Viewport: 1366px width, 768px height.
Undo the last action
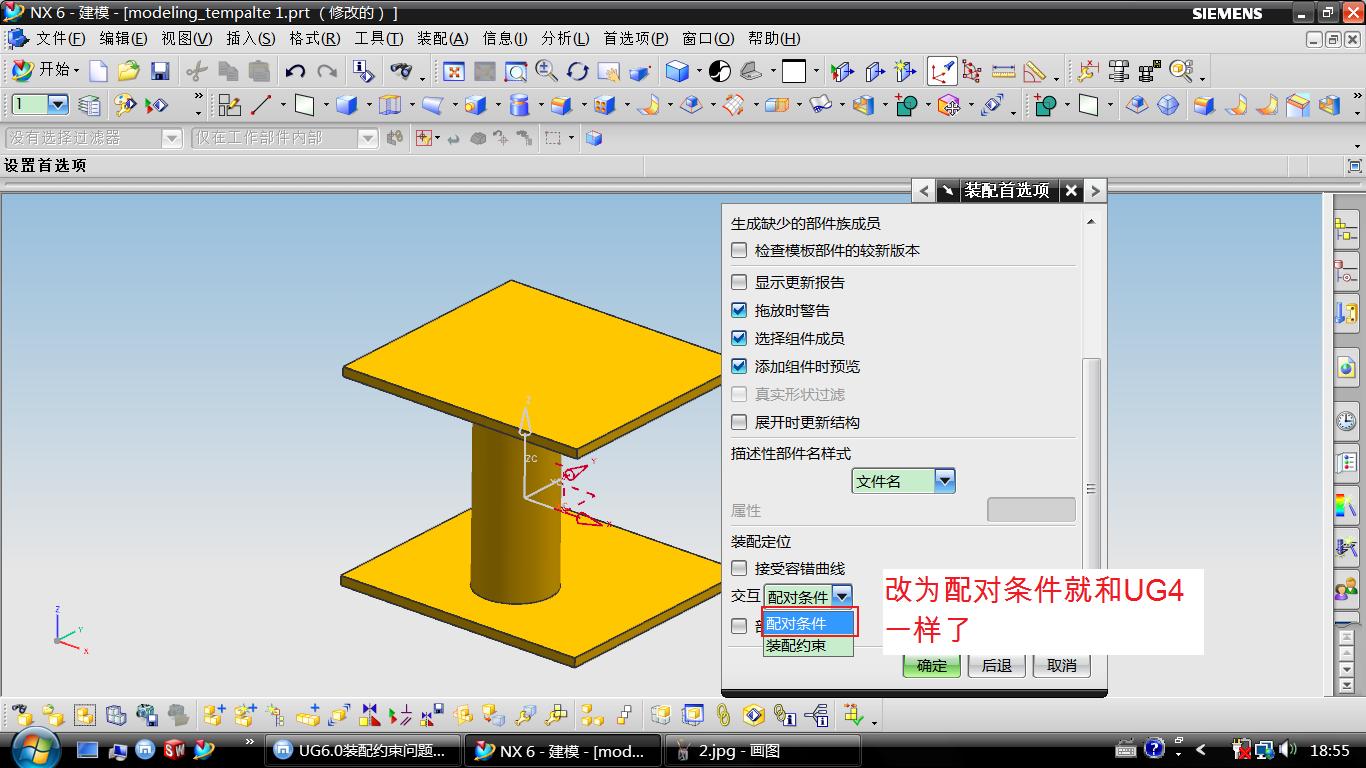[295, 71]
